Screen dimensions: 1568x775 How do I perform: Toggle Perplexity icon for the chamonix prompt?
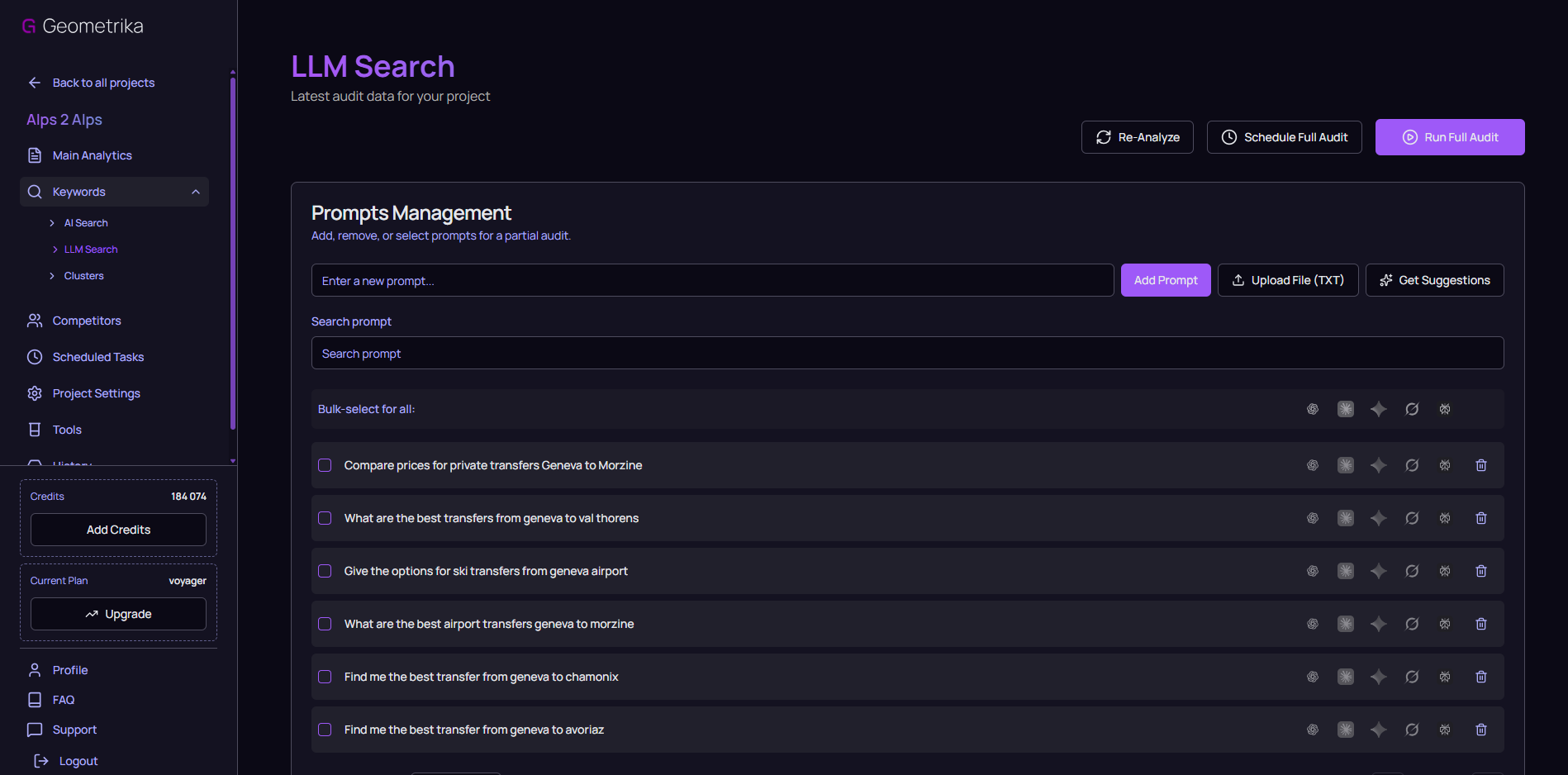tap(1445, 677)
